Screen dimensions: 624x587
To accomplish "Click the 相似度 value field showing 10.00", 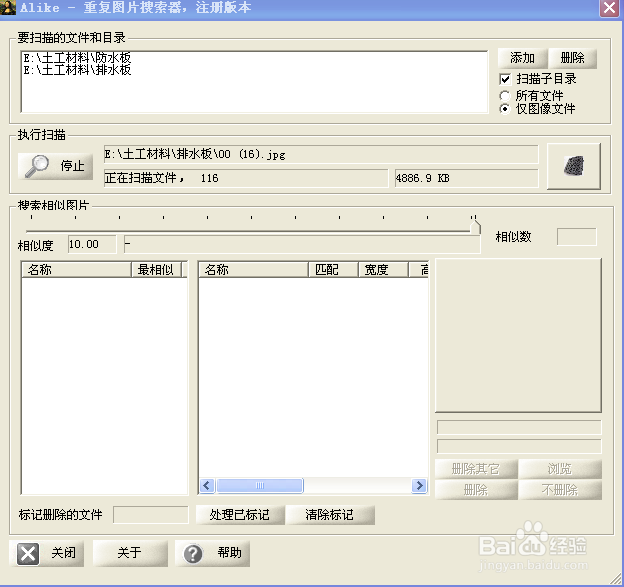I will 92,244.
